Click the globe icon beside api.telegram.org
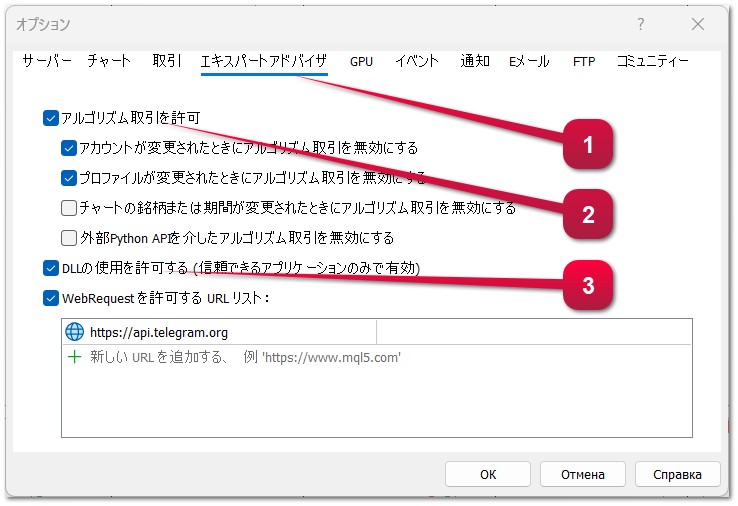The image size is (738, 506). tap(74, 332)
